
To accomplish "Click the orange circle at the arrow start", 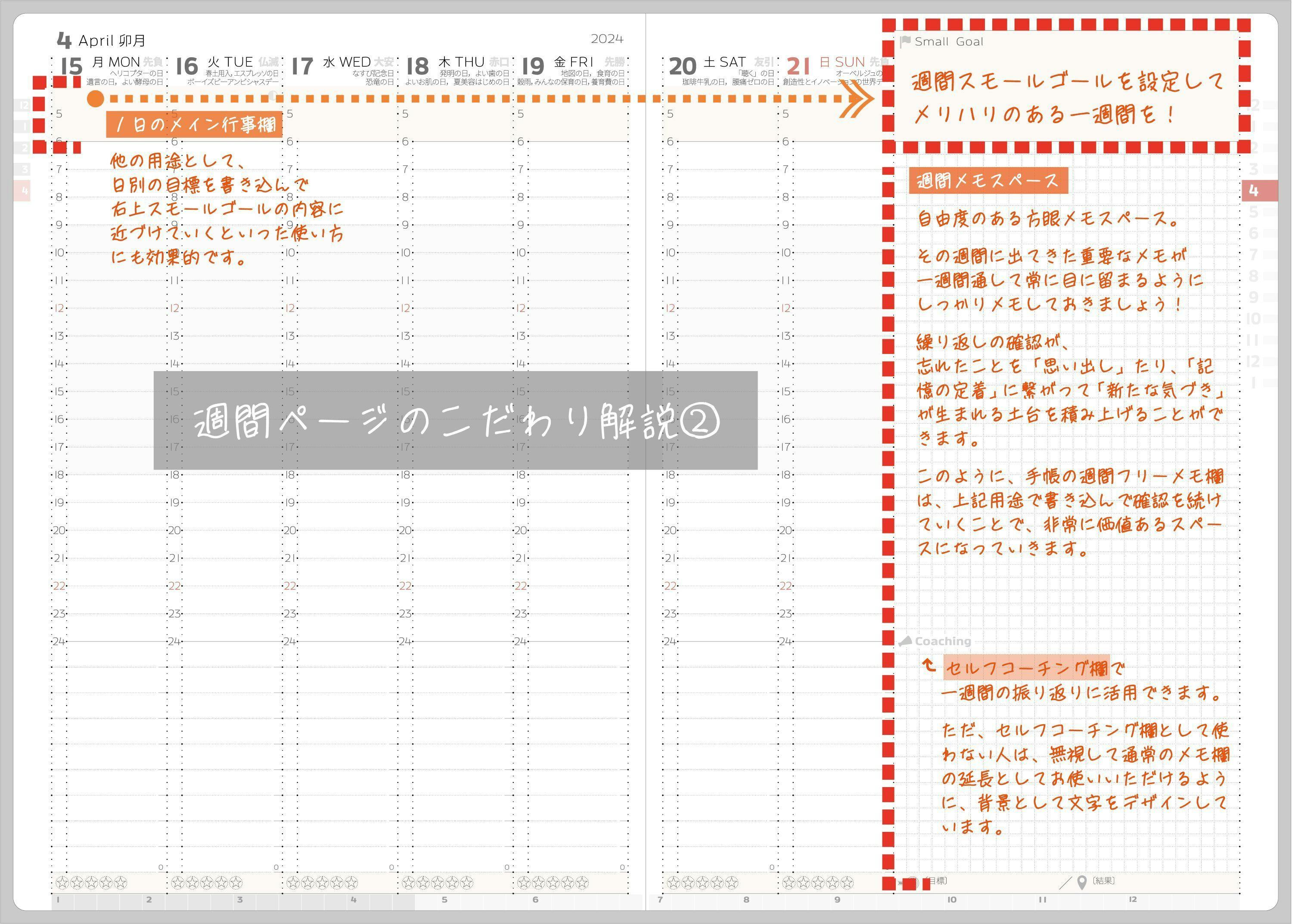I will coord(96,99).
